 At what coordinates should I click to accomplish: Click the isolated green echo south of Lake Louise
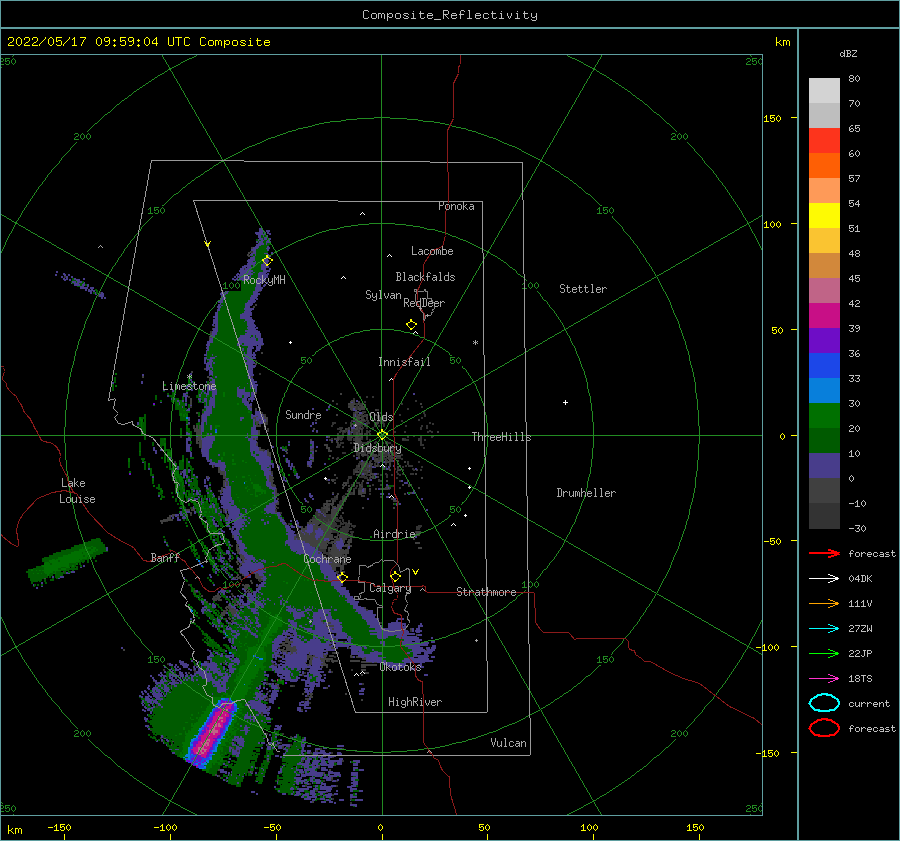tap(67, 561)
